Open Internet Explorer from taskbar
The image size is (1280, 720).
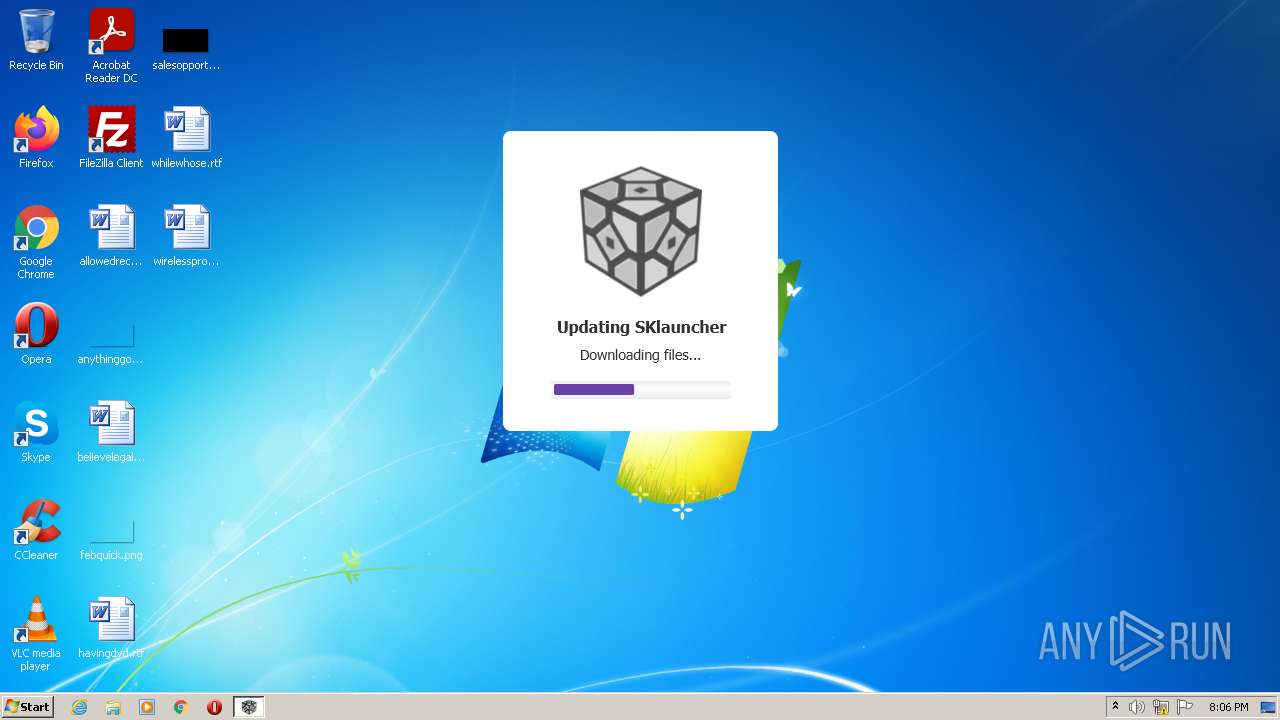coord(80,707)
